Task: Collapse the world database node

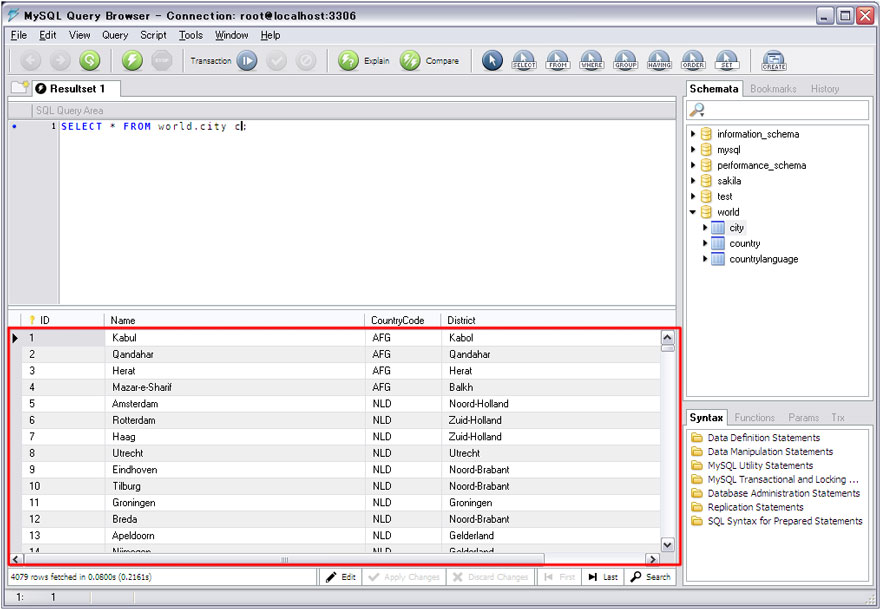Action: [693, 212]
